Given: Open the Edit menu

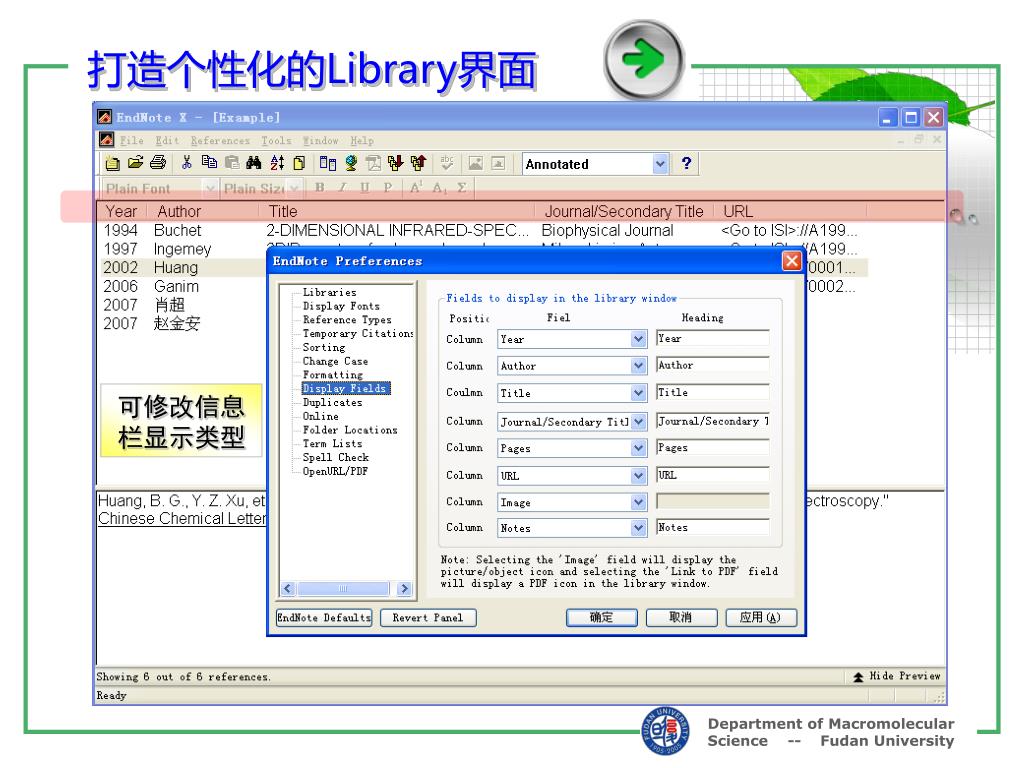Looking at the screenshot, I should pyautogui.click(x=167, y=140).
